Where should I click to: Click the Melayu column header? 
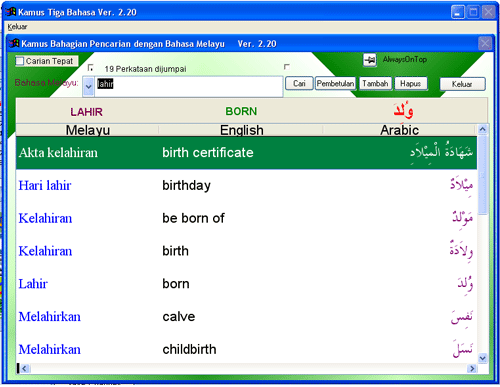(87, 130)
